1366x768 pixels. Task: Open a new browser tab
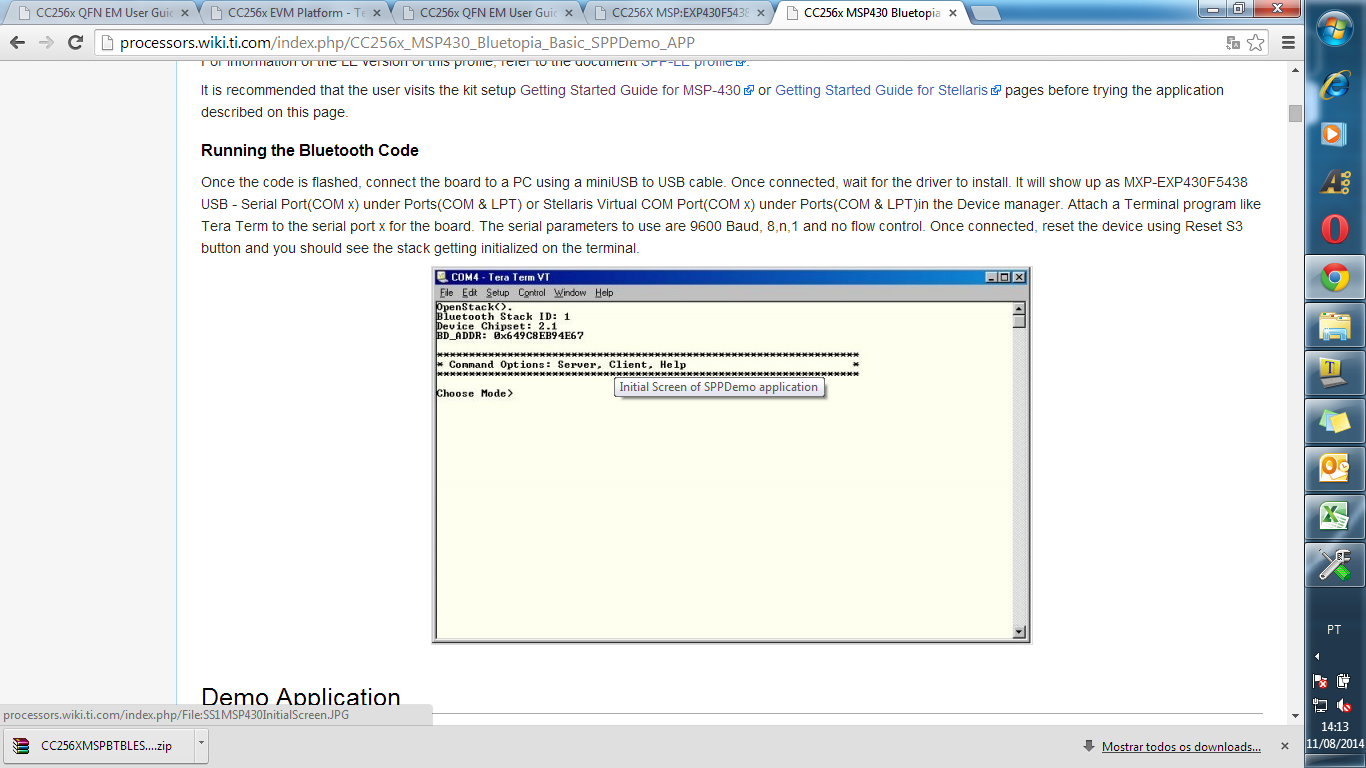[985, 14]
